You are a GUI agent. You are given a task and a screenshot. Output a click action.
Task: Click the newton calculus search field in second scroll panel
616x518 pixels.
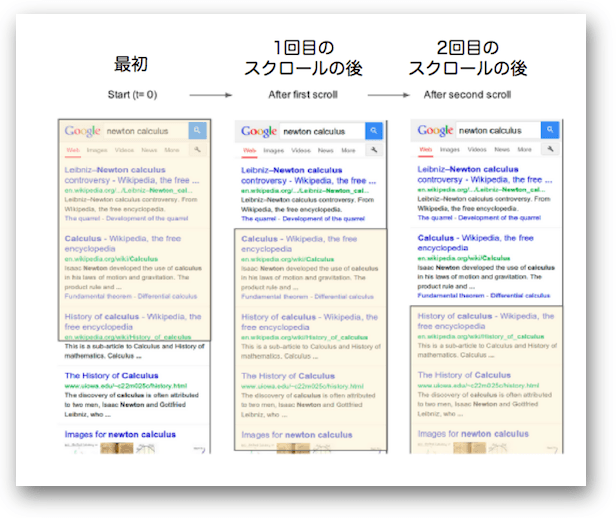[x=498, y=130]
